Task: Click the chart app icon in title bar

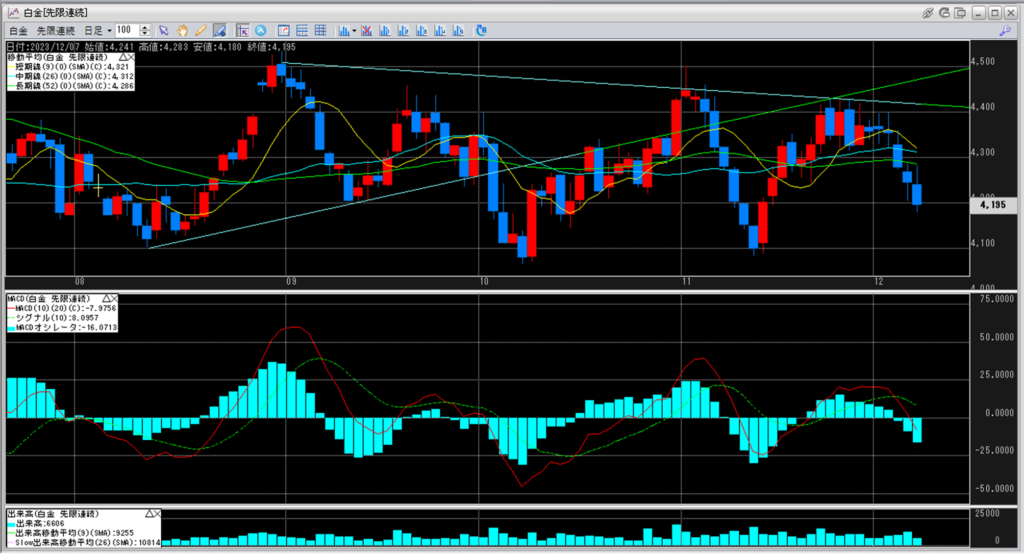Action: click(13, 12)
